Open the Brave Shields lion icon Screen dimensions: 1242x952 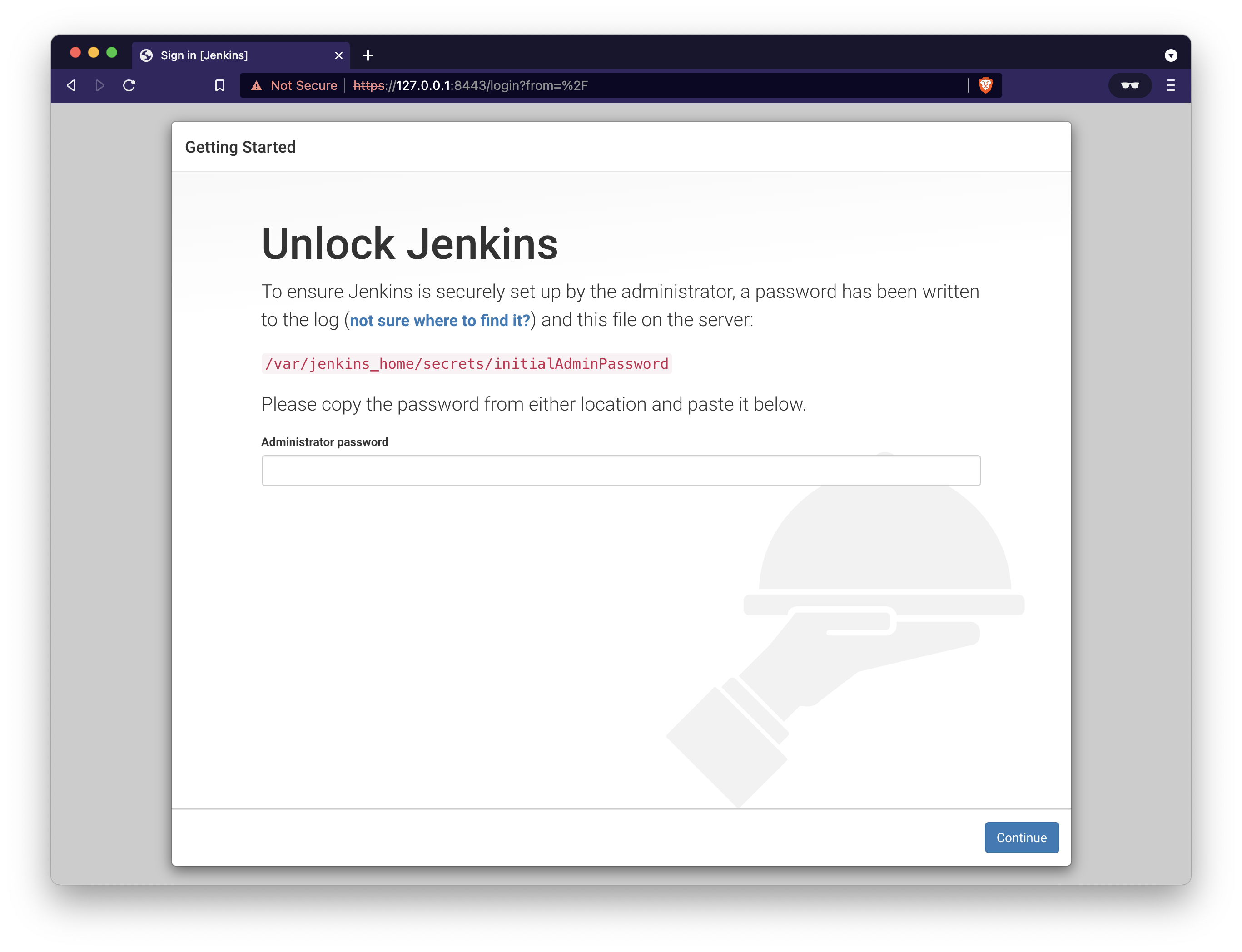[x=985, y=85]
